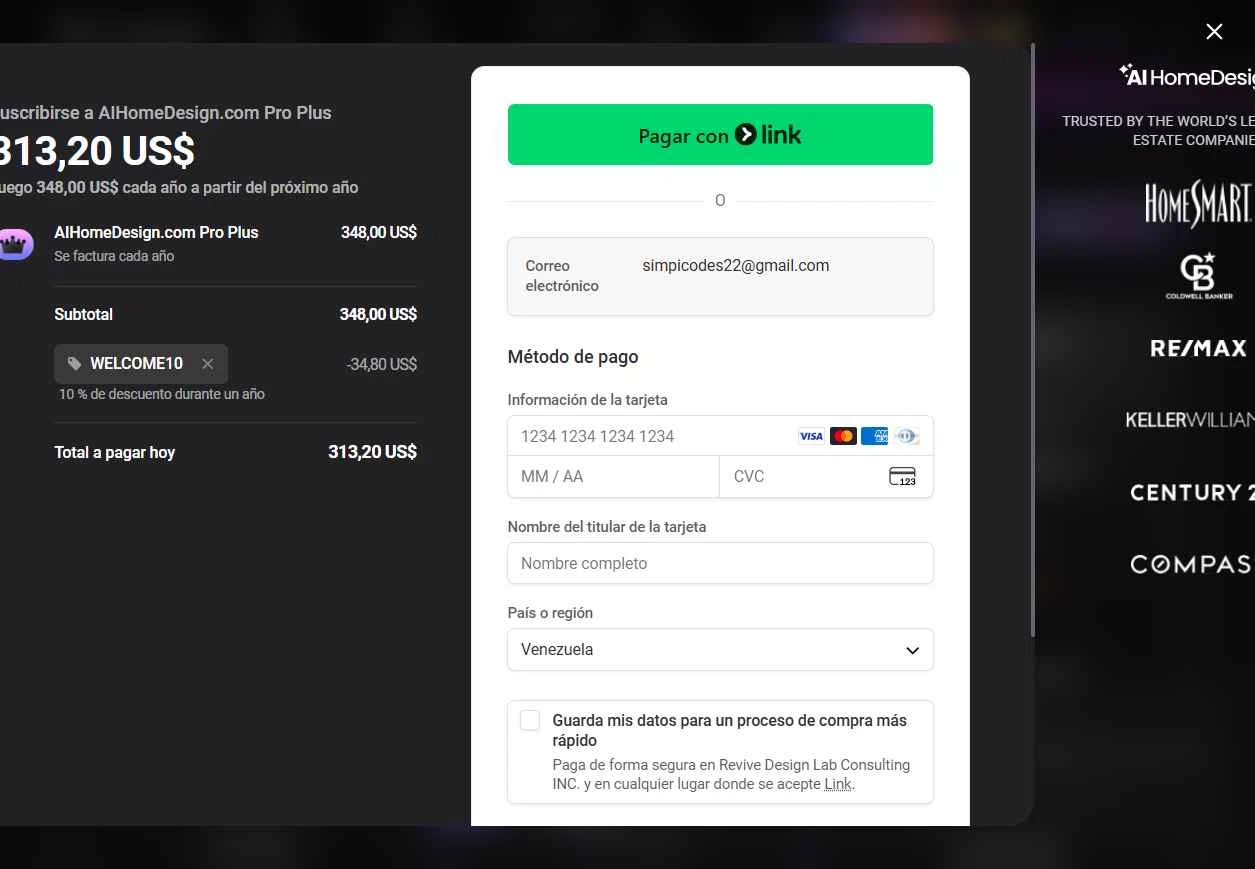Open the País o región dropdown
Screen dimensions: 1255x869
(x=720, y=649)
